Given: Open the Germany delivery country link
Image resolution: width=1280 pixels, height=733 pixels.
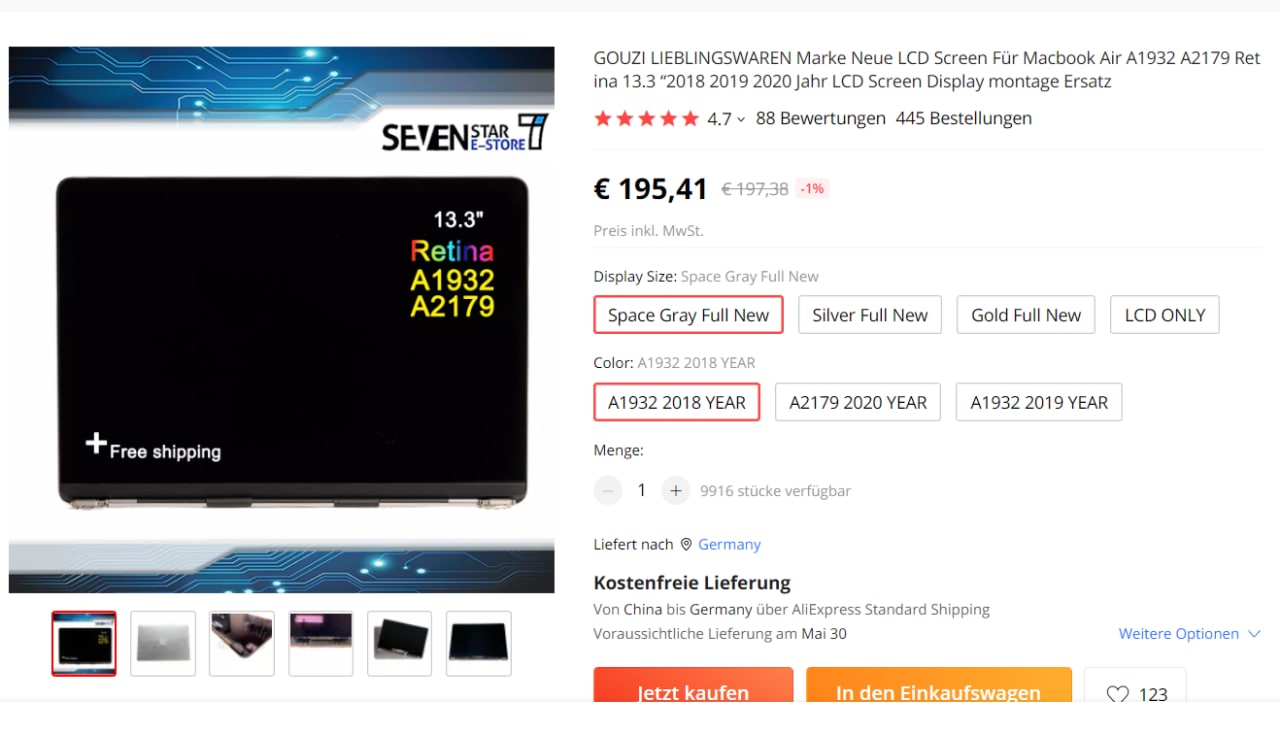Looking at the screenshot, I should (729, 544).
